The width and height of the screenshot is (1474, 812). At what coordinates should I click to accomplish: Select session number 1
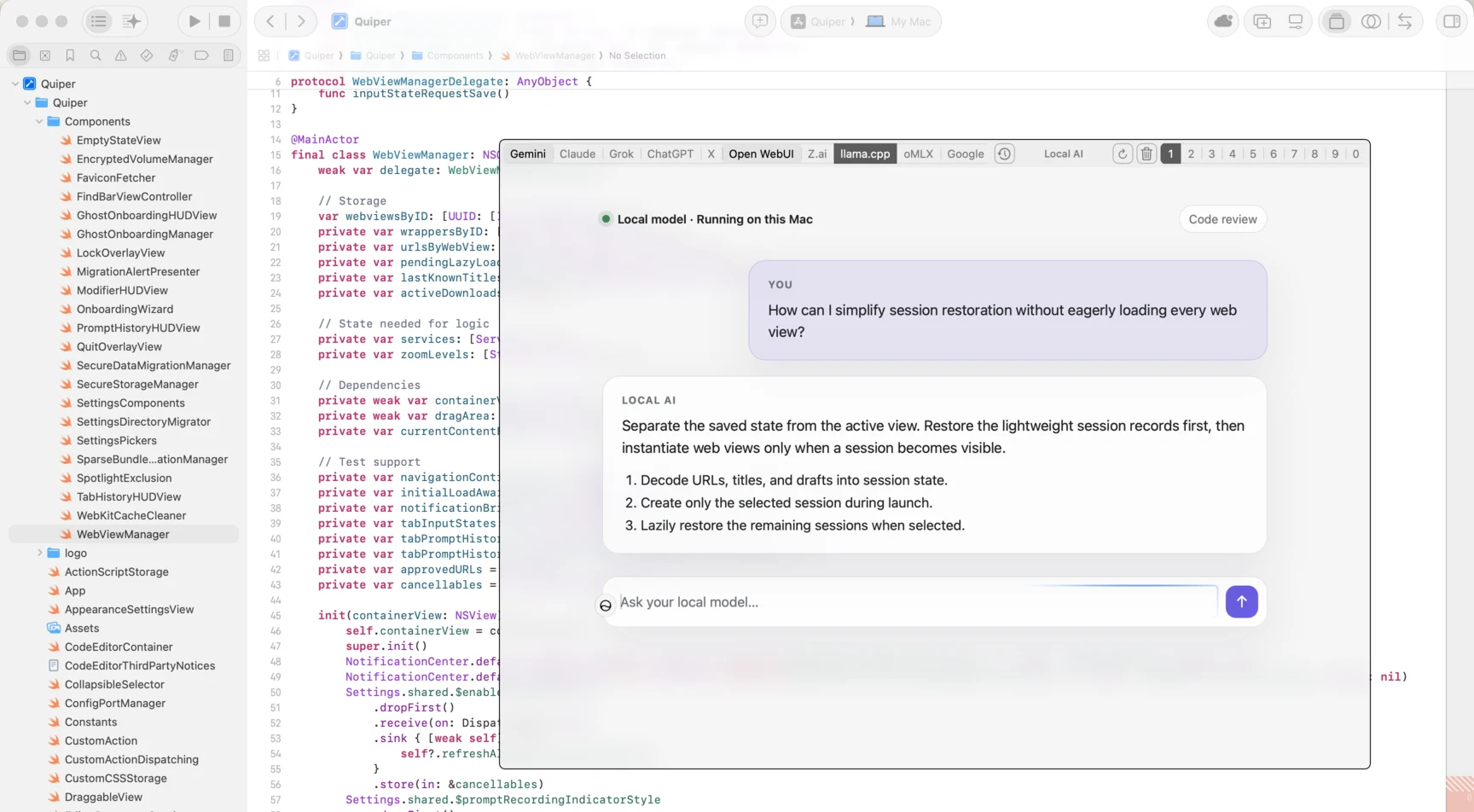coord(1170,154)
